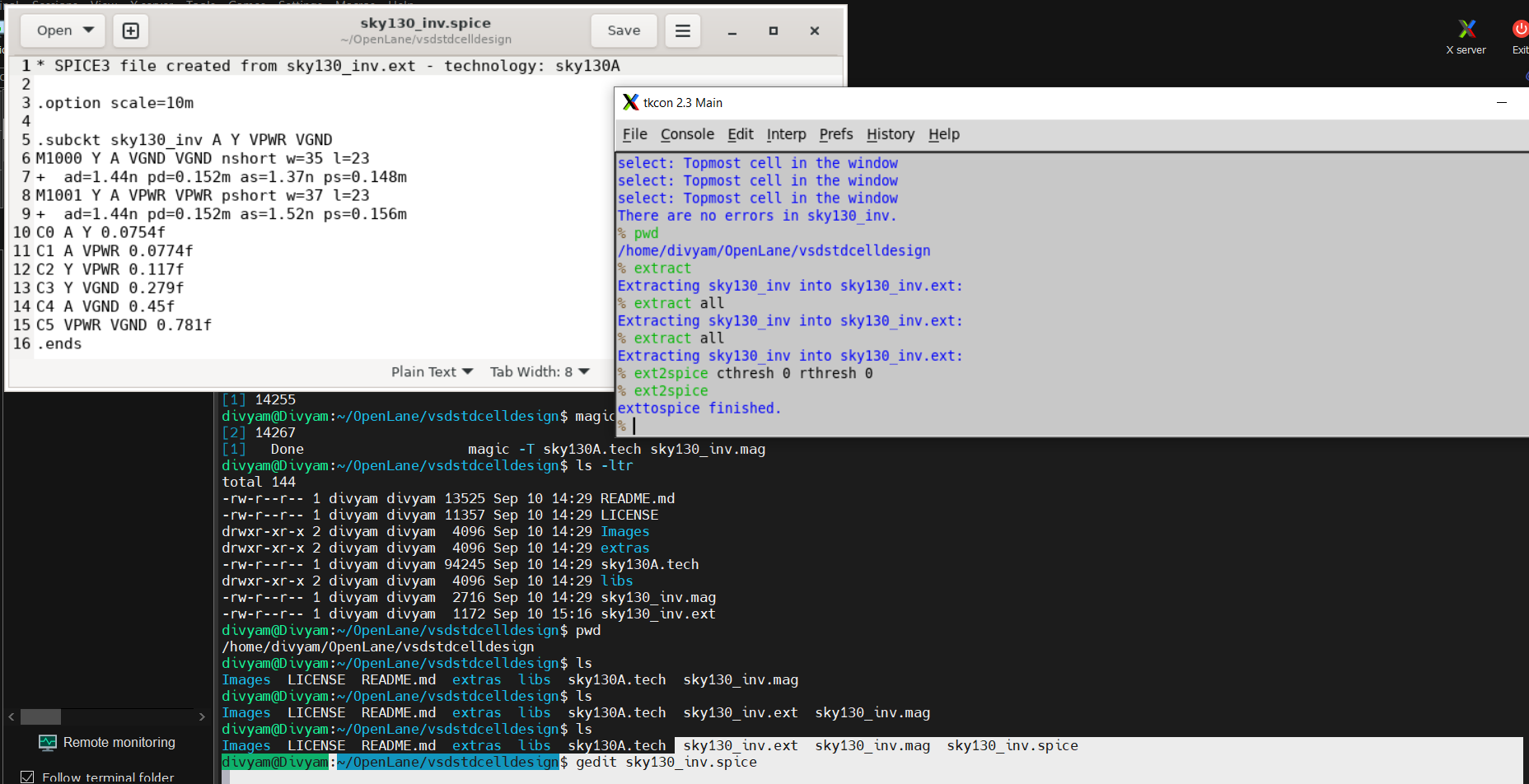Open the Open file dropdown in gedit
Screen dimensions: 1529x784
tap(62, 30)
